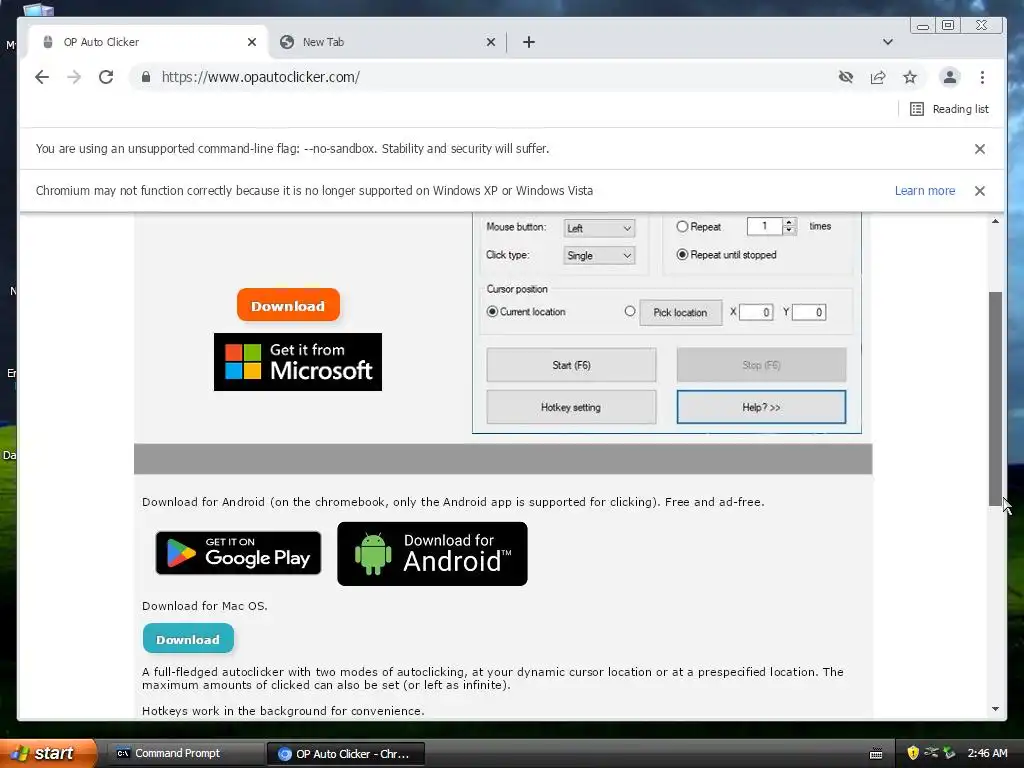The image size is (1024, 768).
Task: Click the Hotkey setting button
Action: tap(571, 407)
